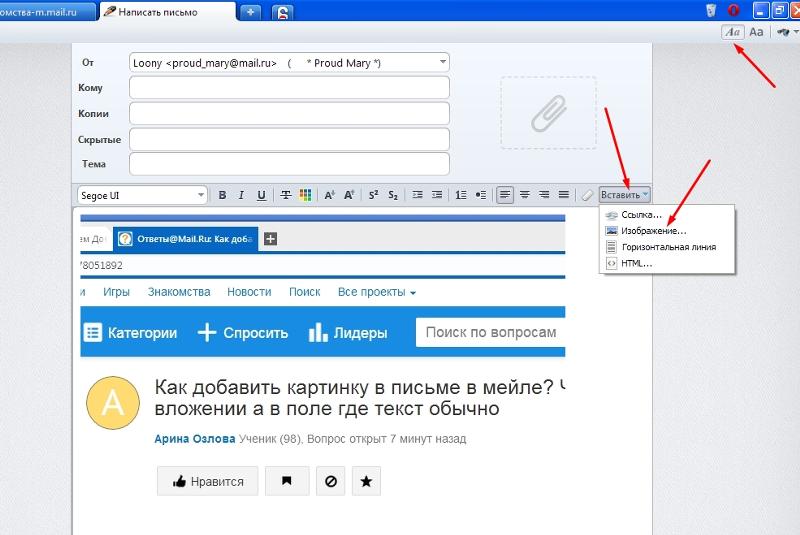This screenshot has width=800, height=535.
Task: Click the Нравится like button
Action: (x=208, y=481)
